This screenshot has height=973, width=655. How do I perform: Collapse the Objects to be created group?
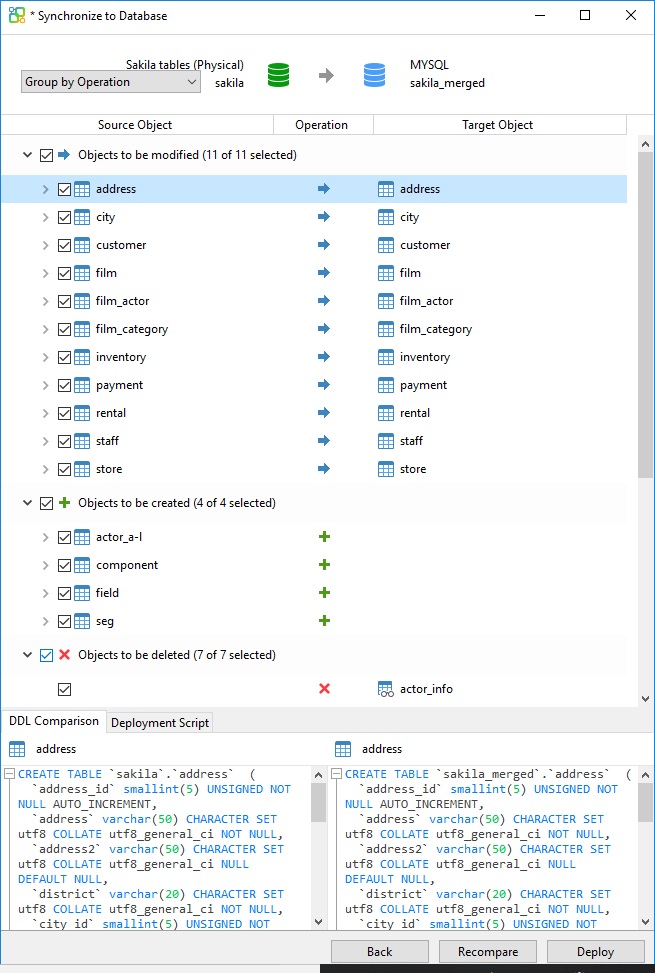coord(27,503)
